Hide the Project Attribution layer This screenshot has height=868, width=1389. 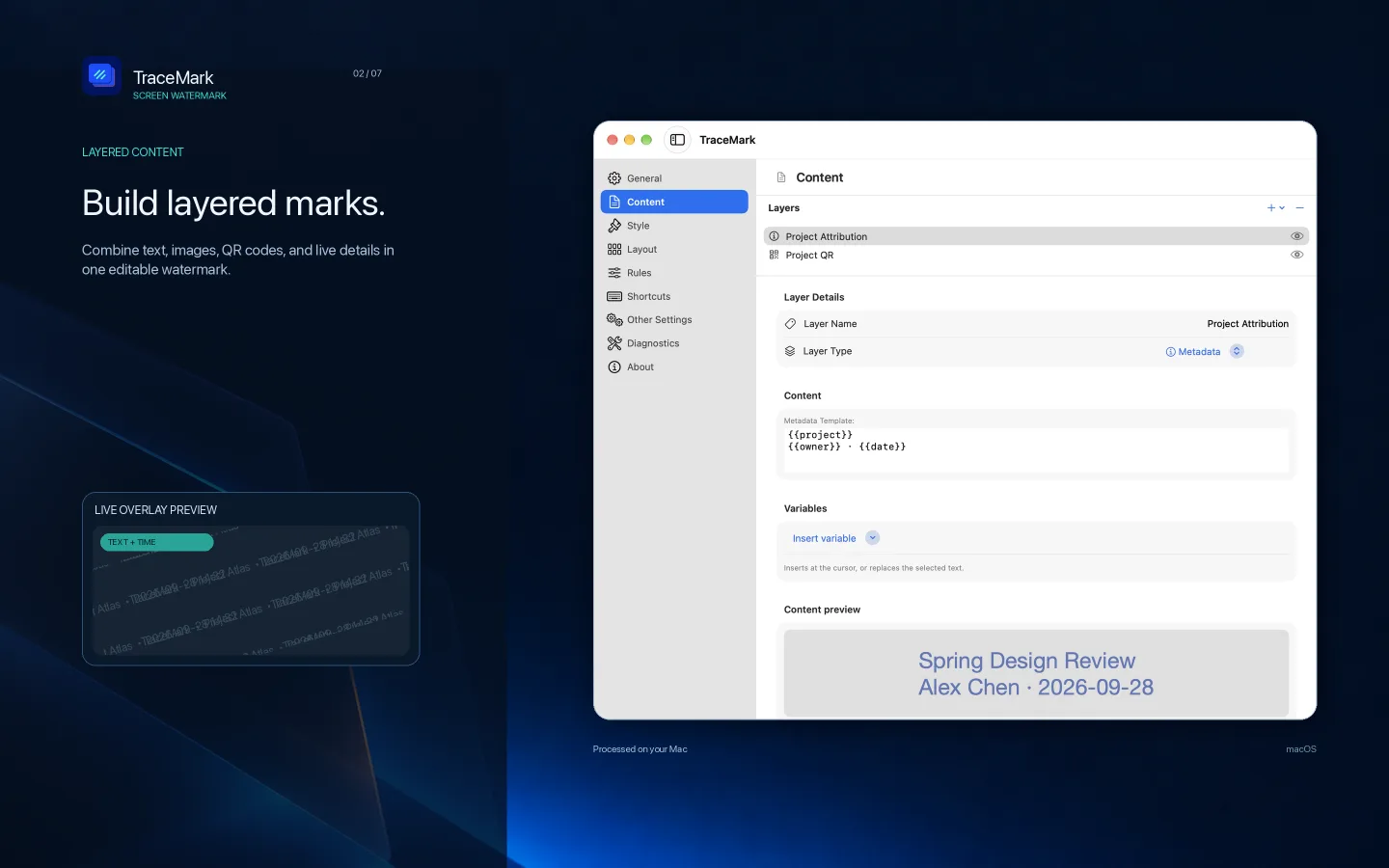coord(1297,236)
